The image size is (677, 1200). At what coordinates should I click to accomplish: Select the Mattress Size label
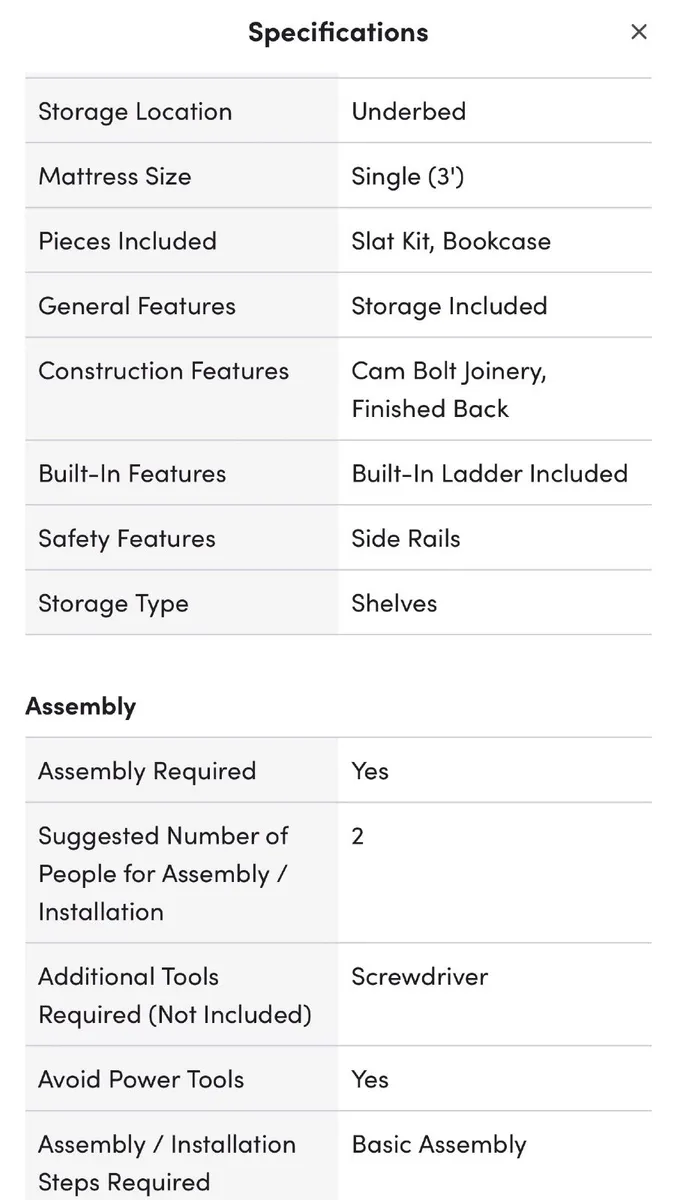point(115,176)
